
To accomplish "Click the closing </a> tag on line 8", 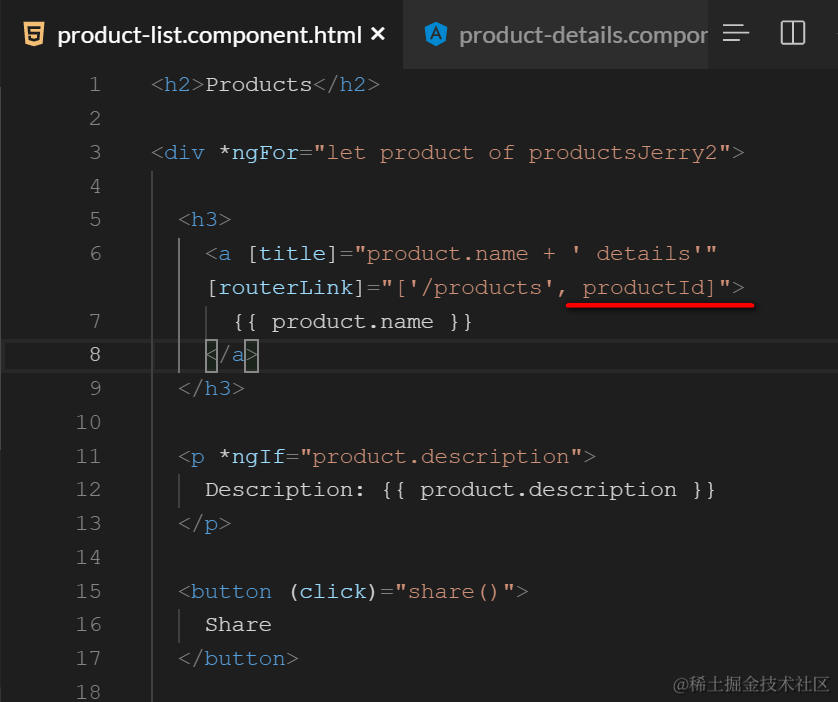I will click(x=232, y=355).
